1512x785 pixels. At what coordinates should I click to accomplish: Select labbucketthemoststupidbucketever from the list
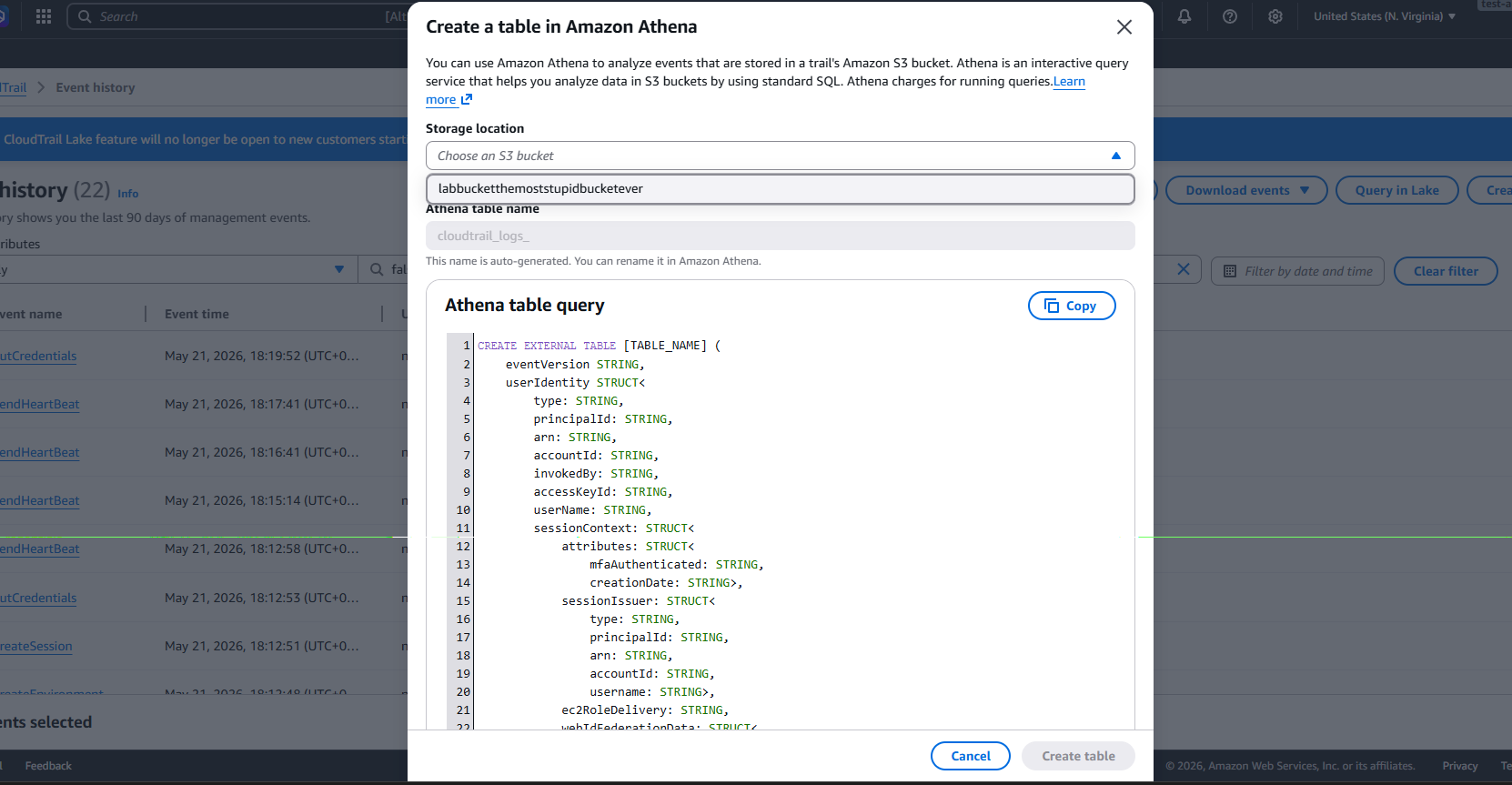click(781, 188)
